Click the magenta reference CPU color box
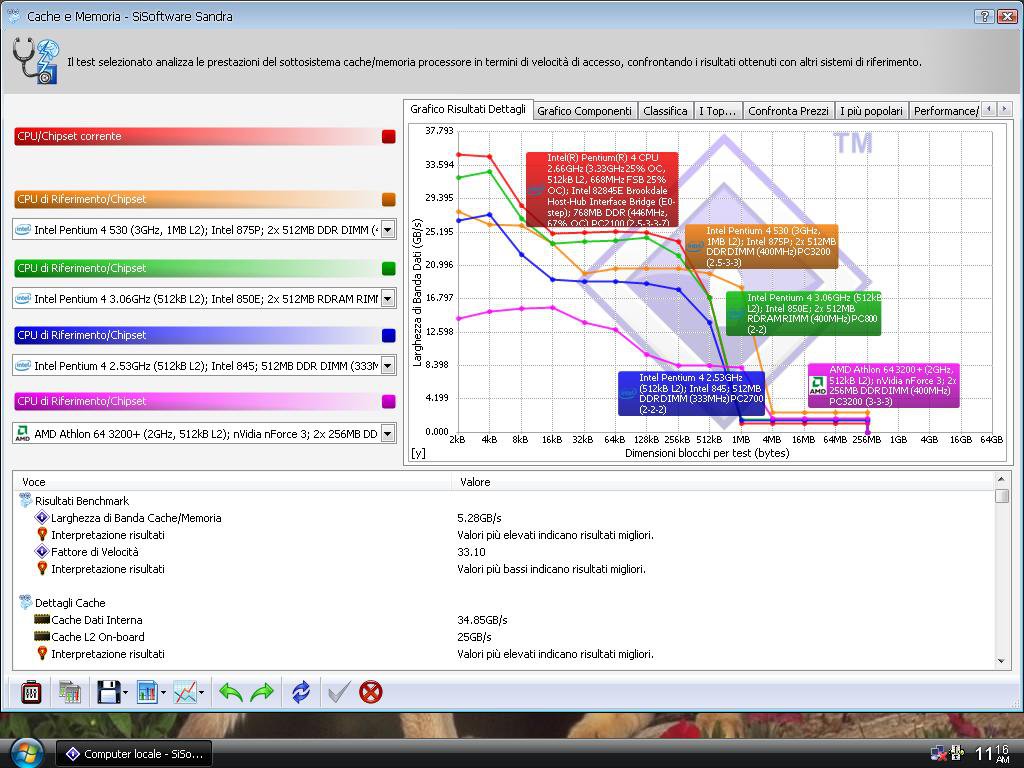Viewport: 1024px width, 768px height. (x=389, y=402)
